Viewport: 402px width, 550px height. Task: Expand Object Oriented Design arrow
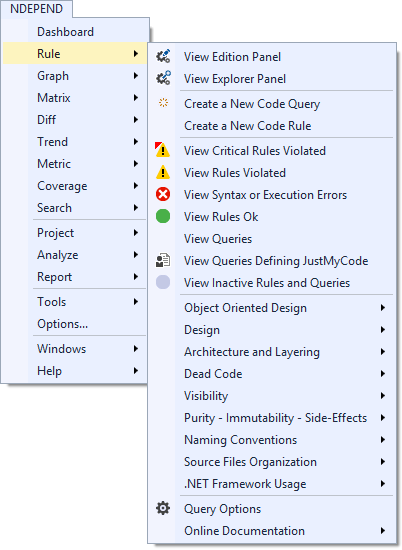(383, 308)
